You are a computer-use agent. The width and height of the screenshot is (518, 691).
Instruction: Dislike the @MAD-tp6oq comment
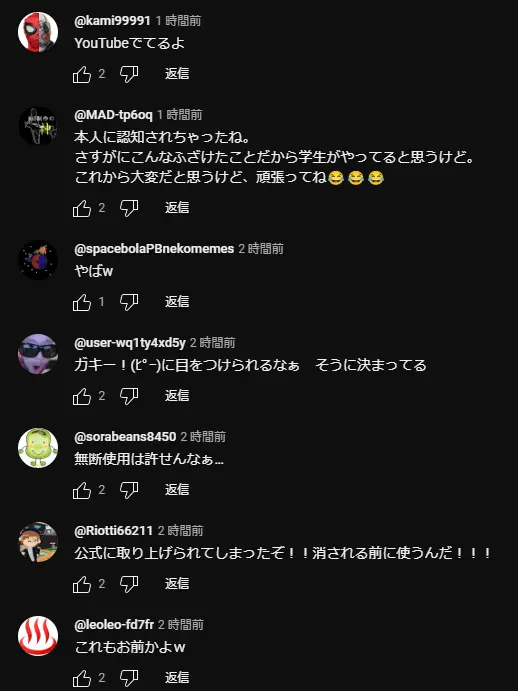129,208
